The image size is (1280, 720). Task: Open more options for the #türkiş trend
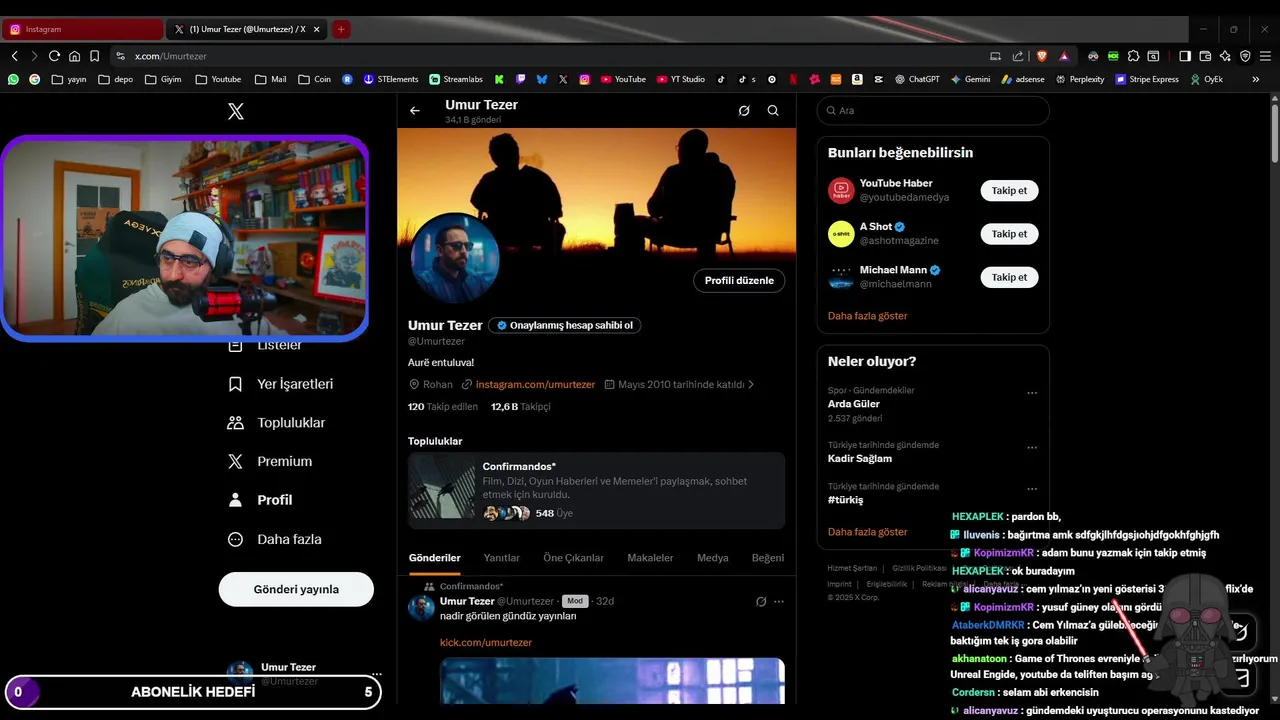point(1032,489)
